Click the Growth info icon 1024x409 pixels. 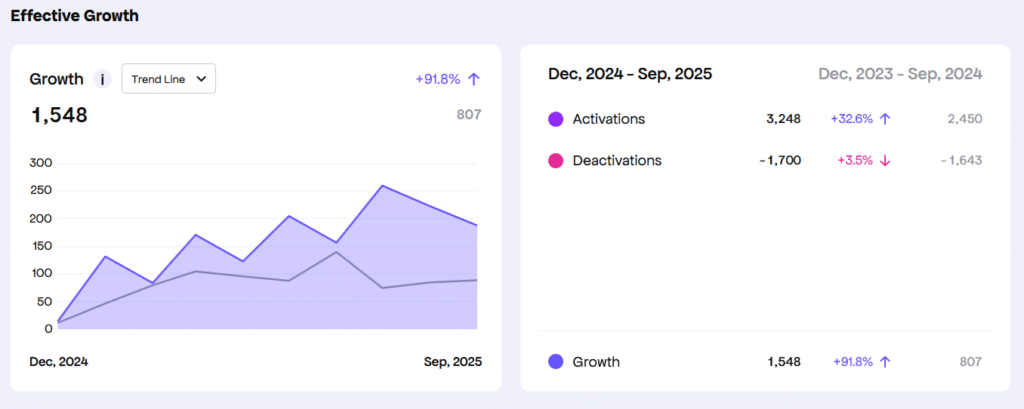coord(101,79)
